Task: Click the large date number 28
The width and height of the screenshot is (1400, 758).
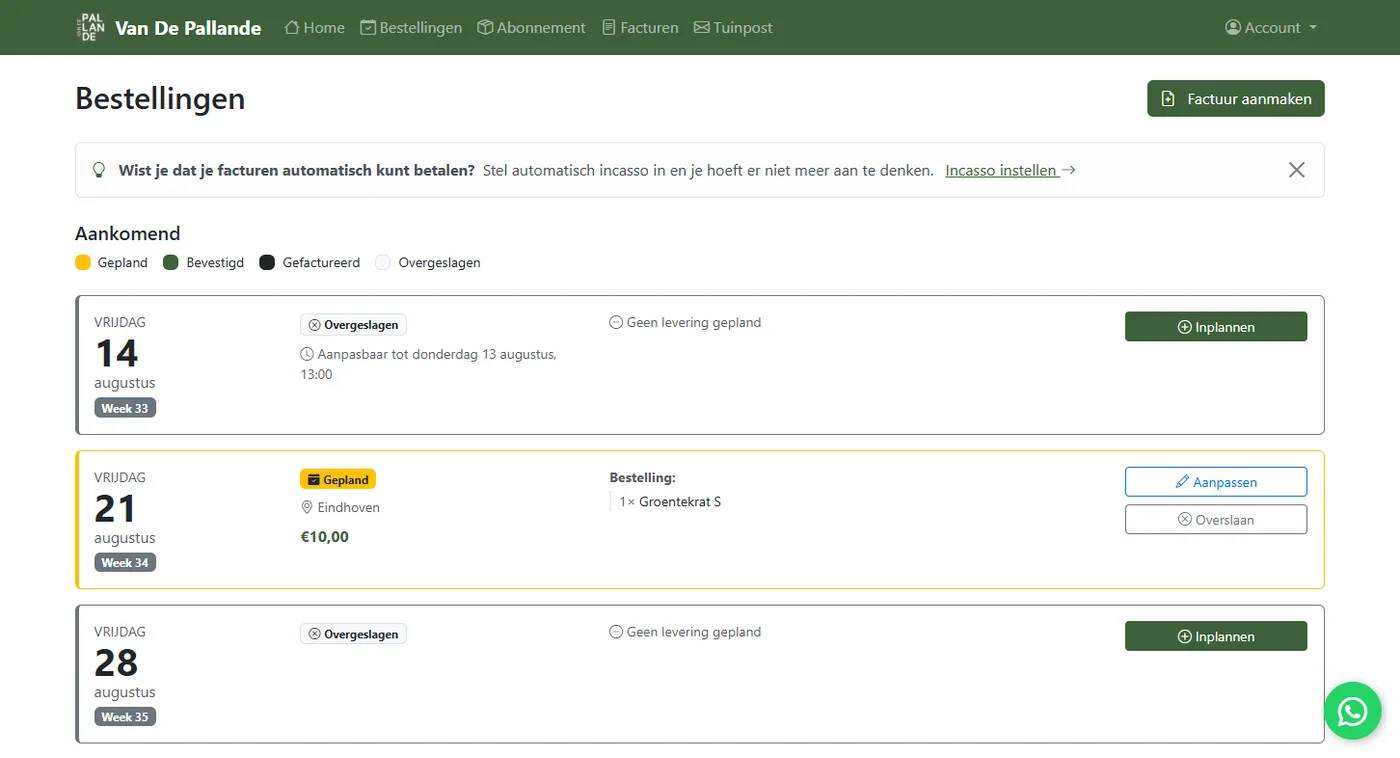Action: tap(116, 663)
